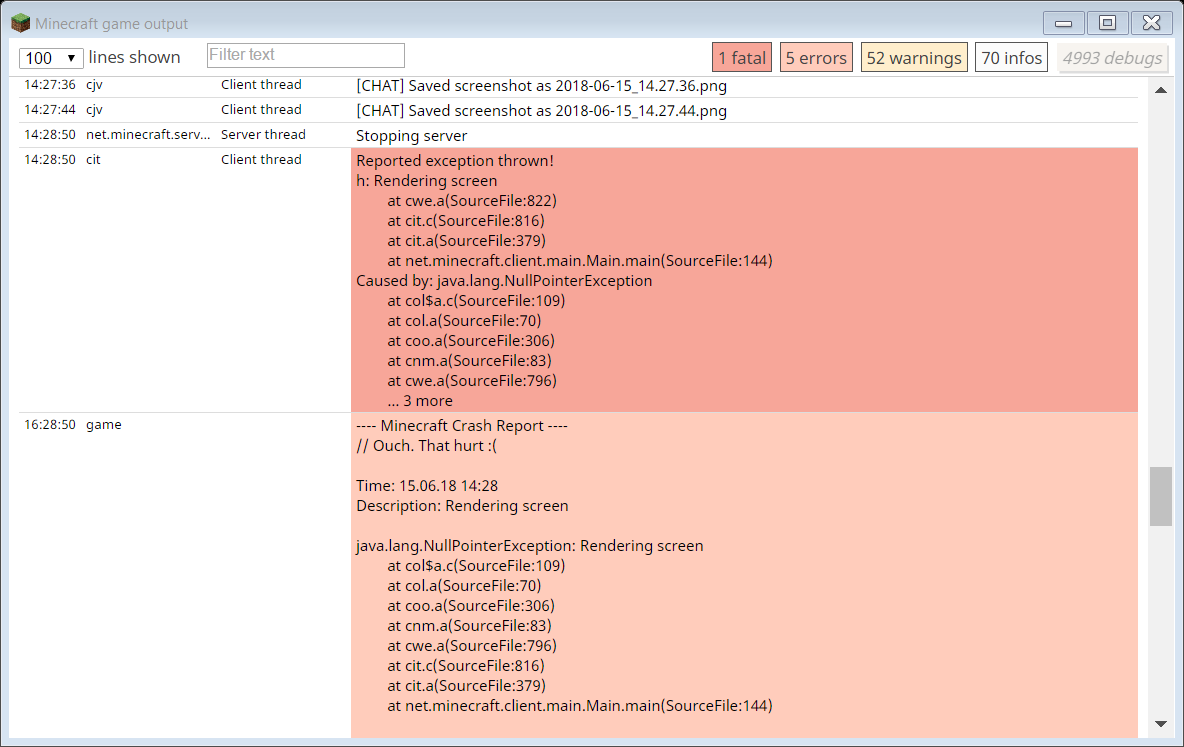
Task: Click the ... 3 more line
Action: coord(420,400)
